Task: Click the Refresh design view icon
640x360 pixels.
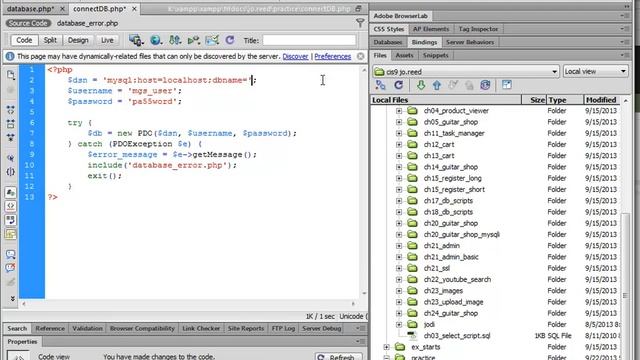Action: 230,40
